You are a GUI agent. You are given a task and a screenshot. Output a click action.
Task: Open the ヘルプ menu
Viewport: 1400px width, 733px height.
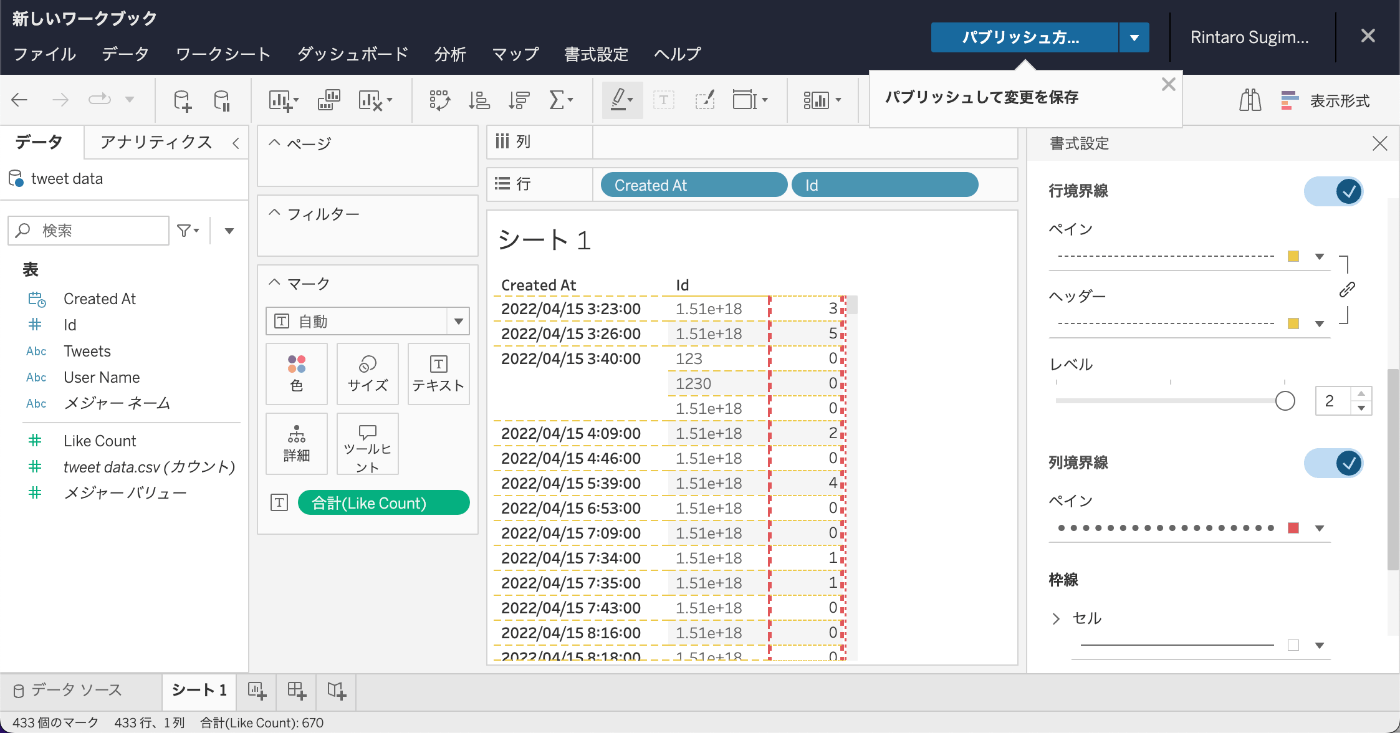677,54
